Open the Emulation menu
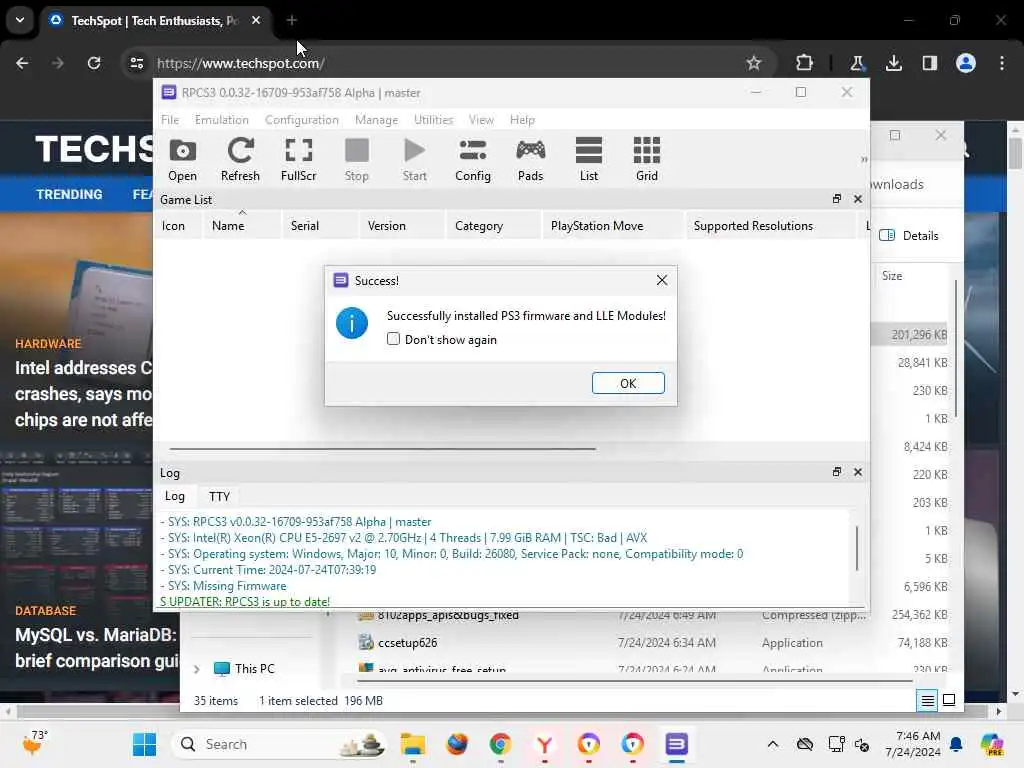 coord(221,120)
